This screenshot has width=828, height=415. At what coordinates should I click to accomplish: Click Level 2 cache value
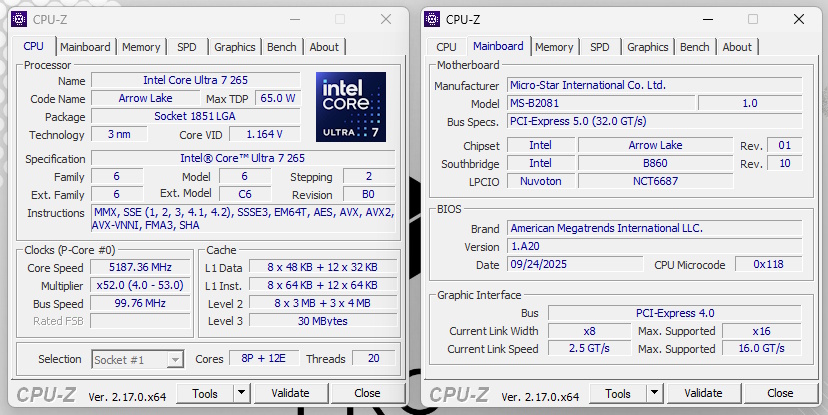pyautogui.click(x=323, y=303)
